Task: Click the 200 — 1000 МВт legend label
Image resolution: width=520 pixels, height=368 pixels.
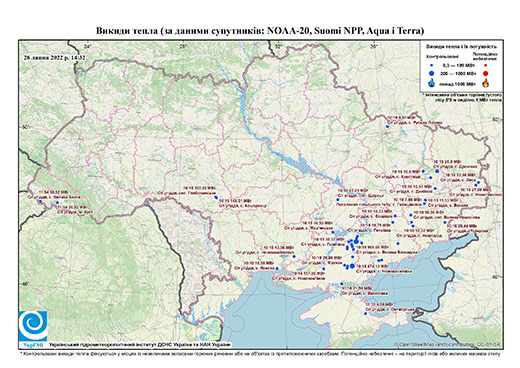Action: click(x=458, y=73)
